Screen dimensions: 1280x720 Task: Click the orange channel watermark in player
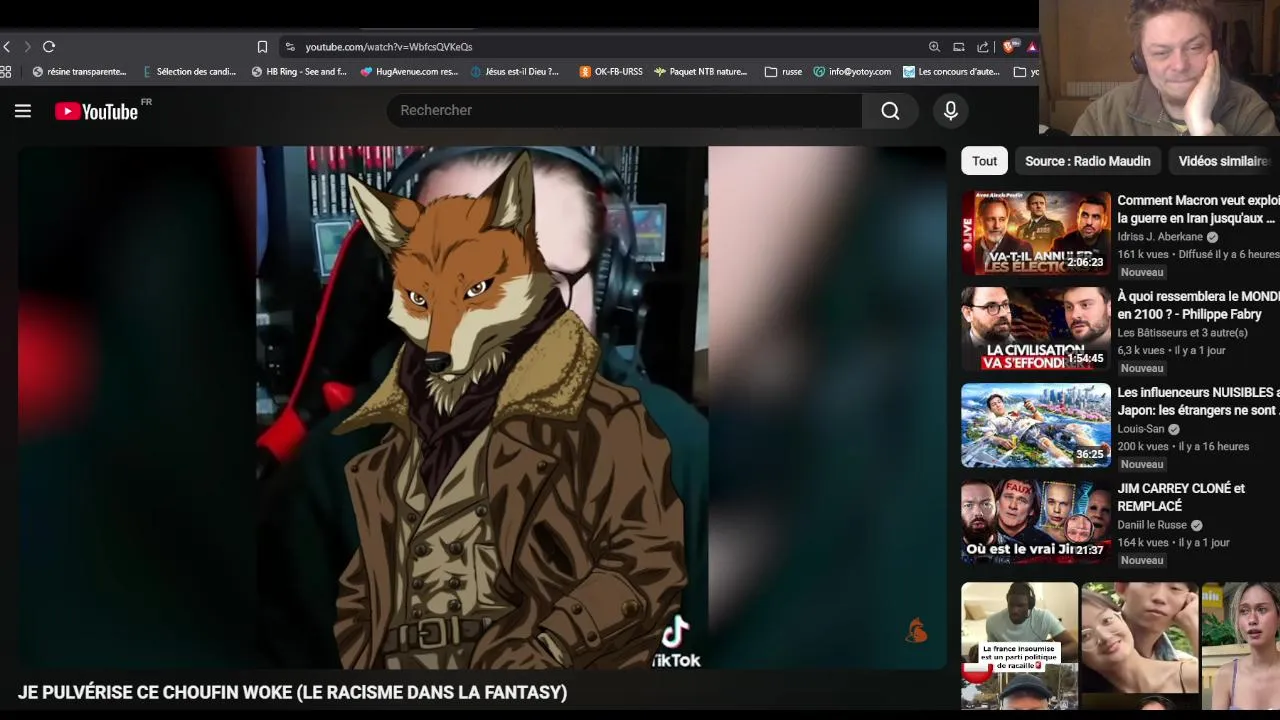[x=917, y=631]
